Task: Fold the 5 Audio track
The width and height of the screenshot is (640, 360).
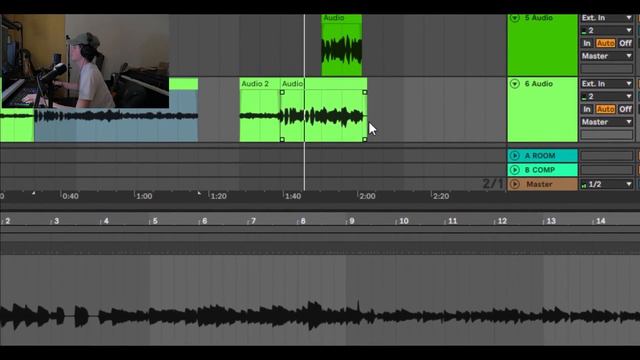Action: (515, 18)
